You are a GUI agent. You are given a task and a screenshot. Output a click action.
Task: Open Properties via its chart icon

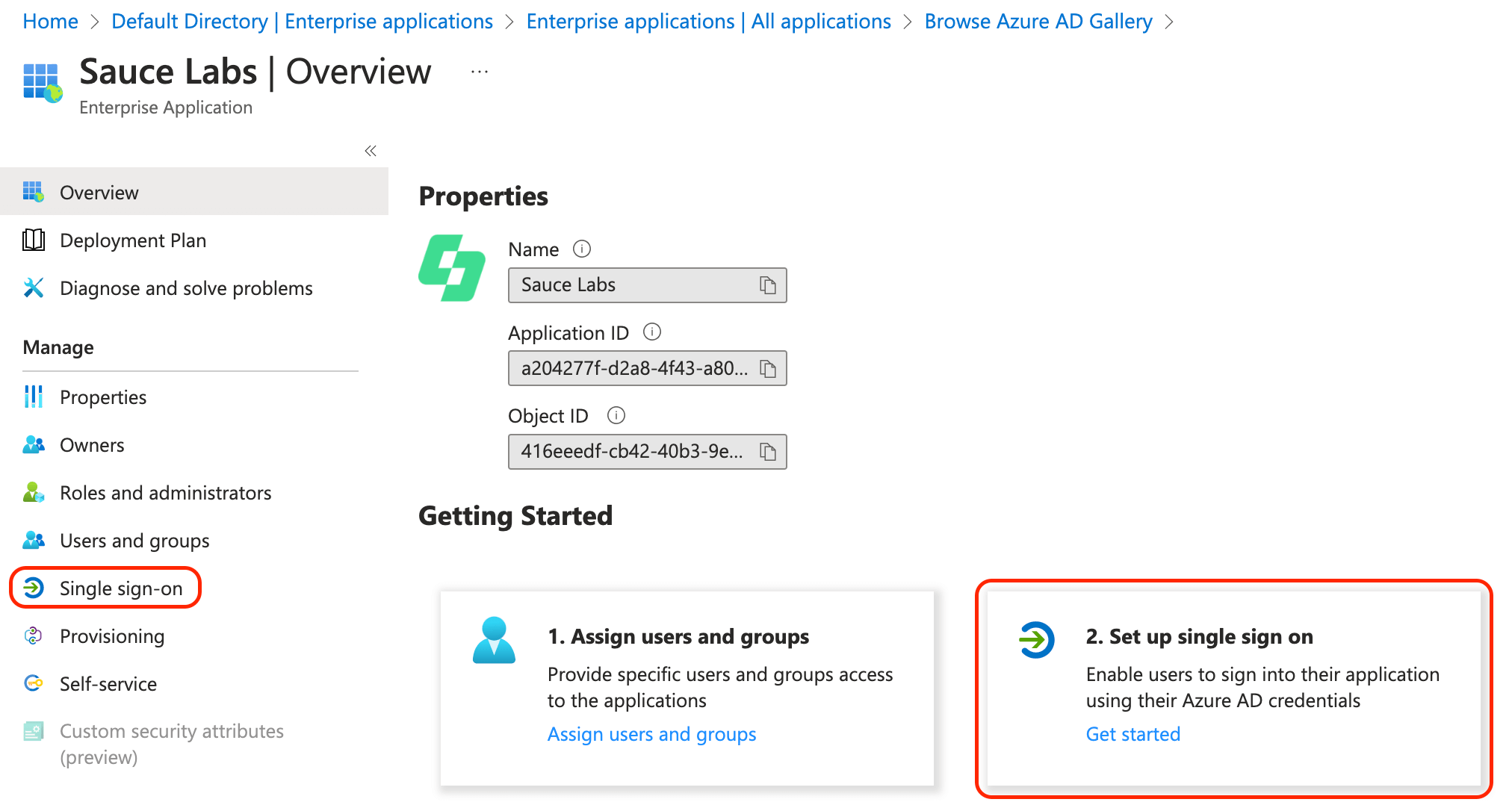(34, 397)
